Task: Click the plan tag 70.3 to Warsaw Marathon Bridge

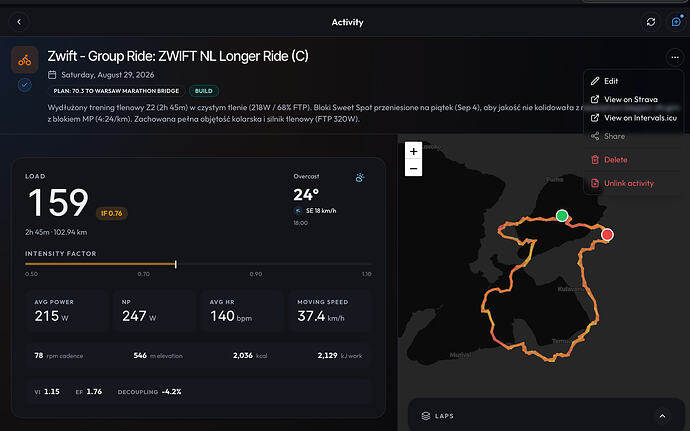Action: tap(116, 91)
